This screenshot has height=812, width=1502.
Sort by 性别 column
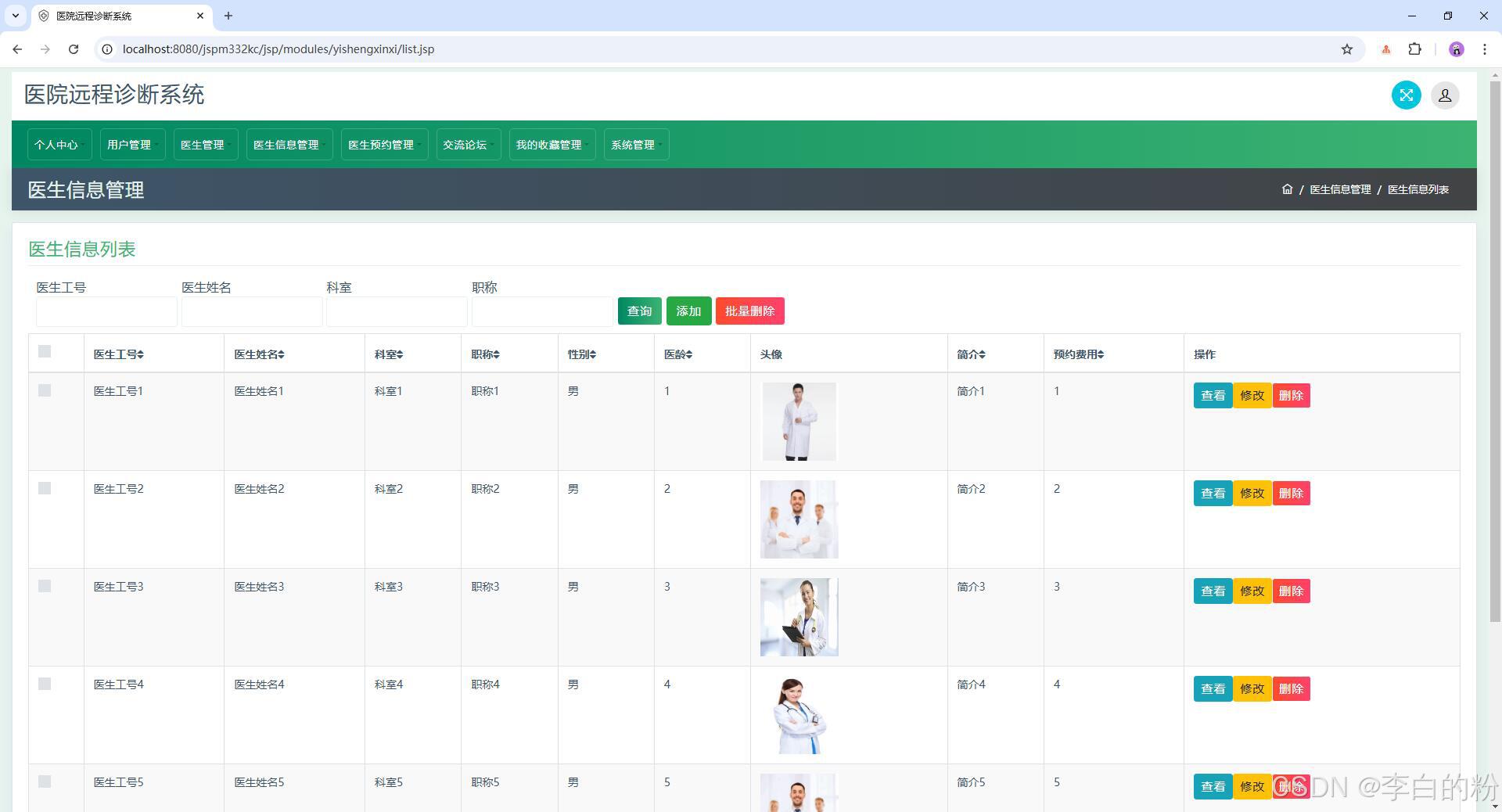(x=581, y=354)
